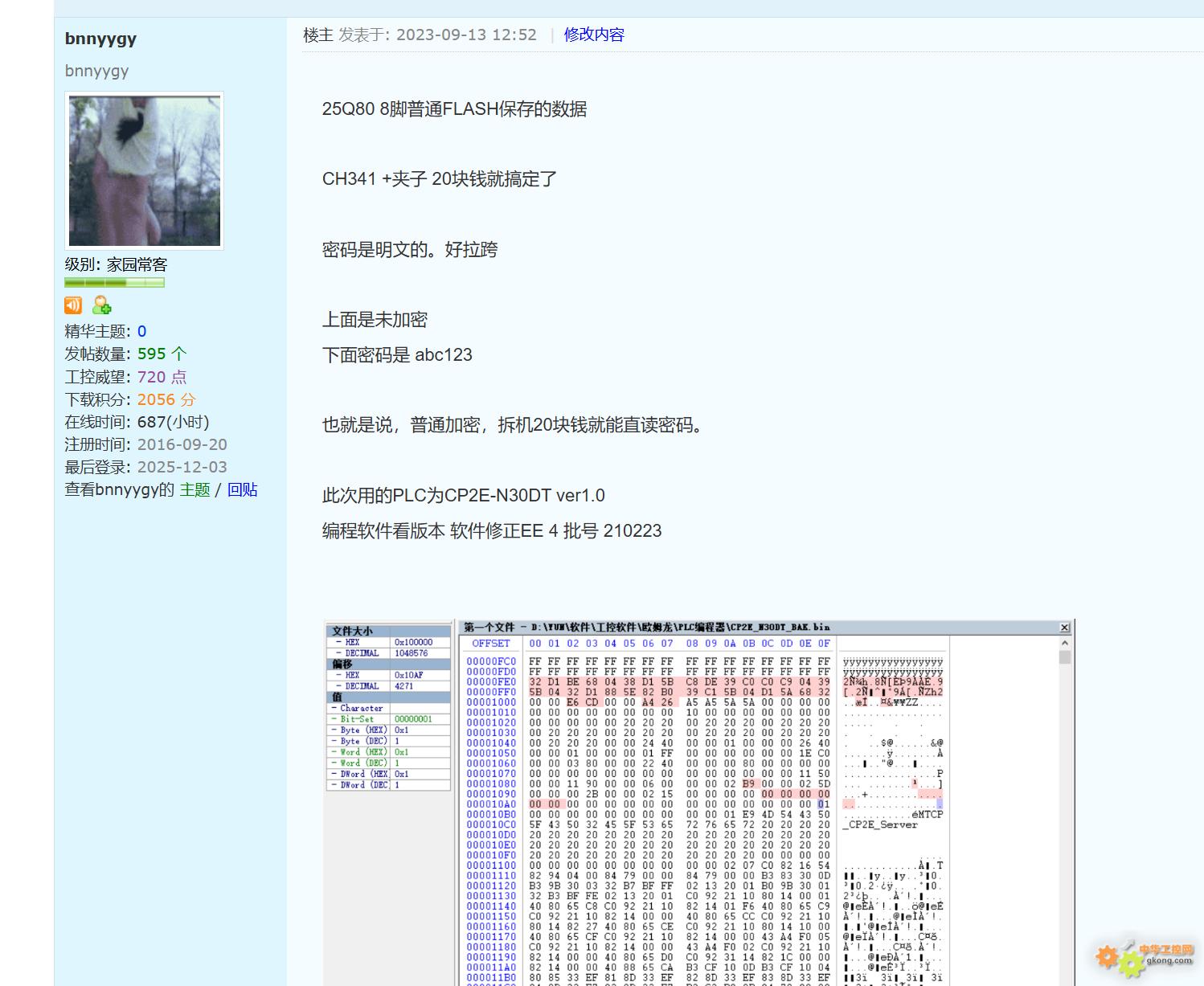Click the minus icon before DWord (HEX) row
Image resolution: width=1204 pixels, height=986 pixels.
pos(334,774)
